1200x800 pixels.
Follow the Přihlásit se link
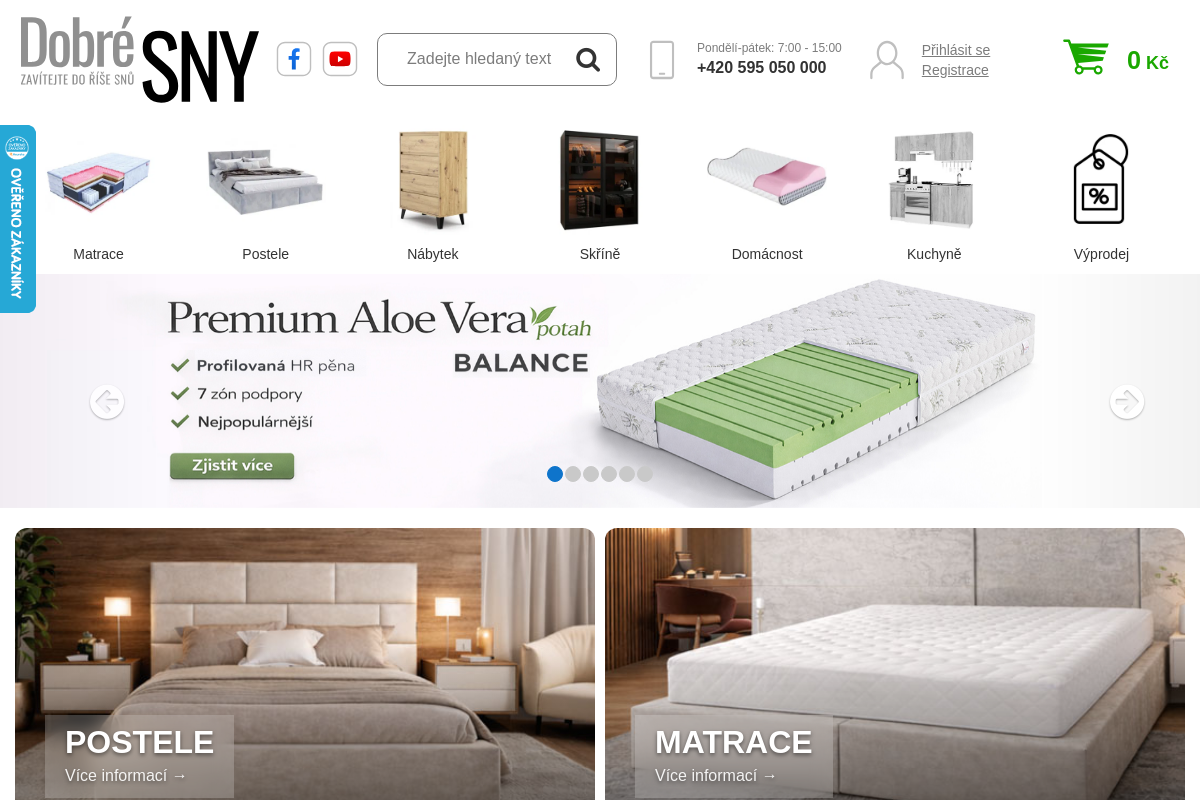pyautogui.click(x=956, y=50)
